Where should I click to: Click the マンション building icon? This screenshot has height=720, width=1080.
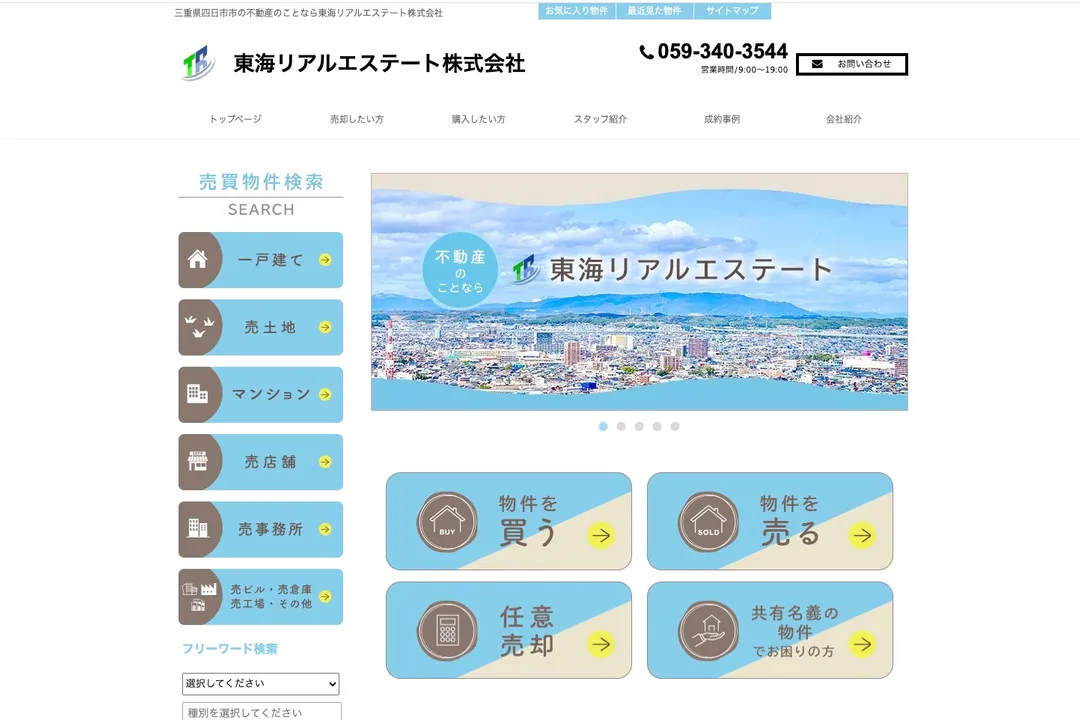198,394
